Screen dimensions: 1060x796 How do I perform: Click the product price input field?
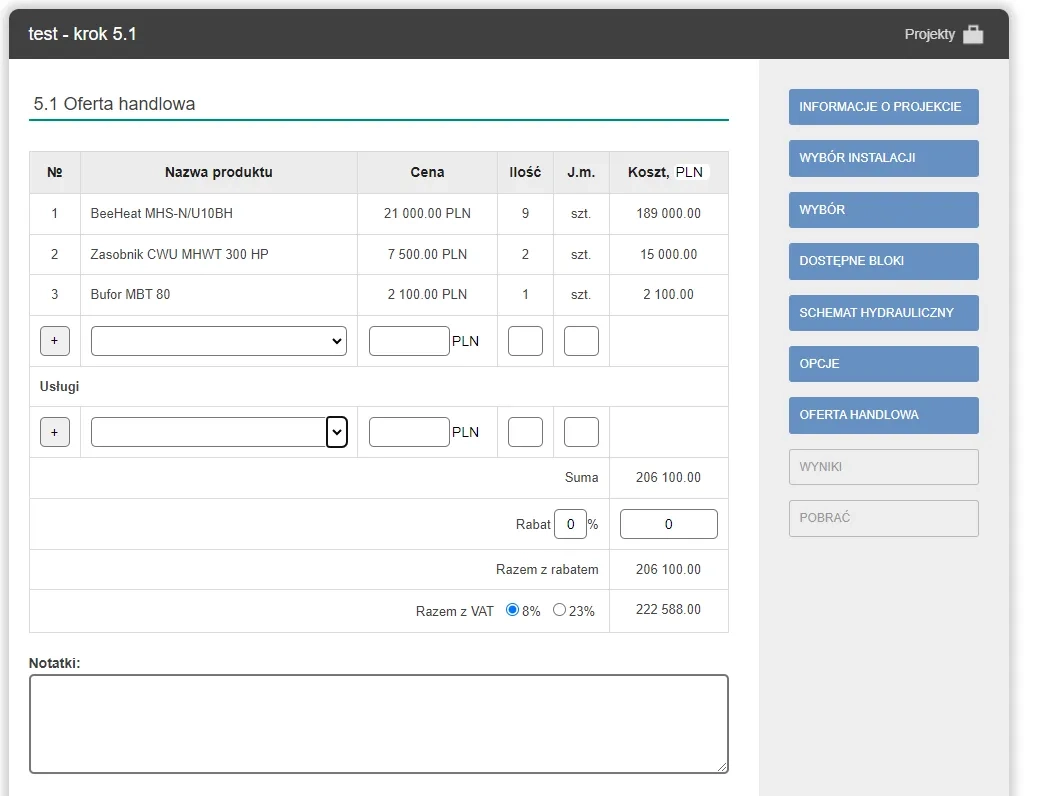[x=409, y=341]
